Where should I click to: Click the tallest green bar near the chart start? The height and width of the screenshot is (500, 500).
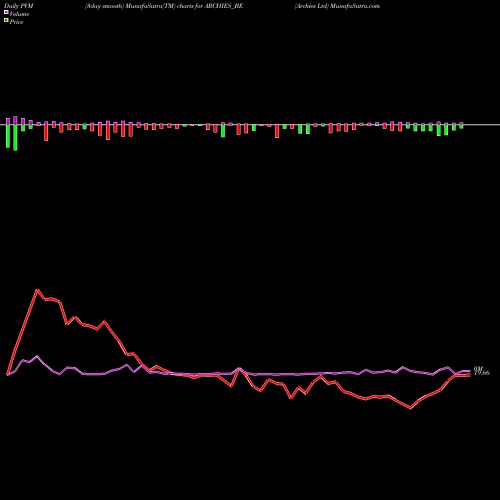15,137
